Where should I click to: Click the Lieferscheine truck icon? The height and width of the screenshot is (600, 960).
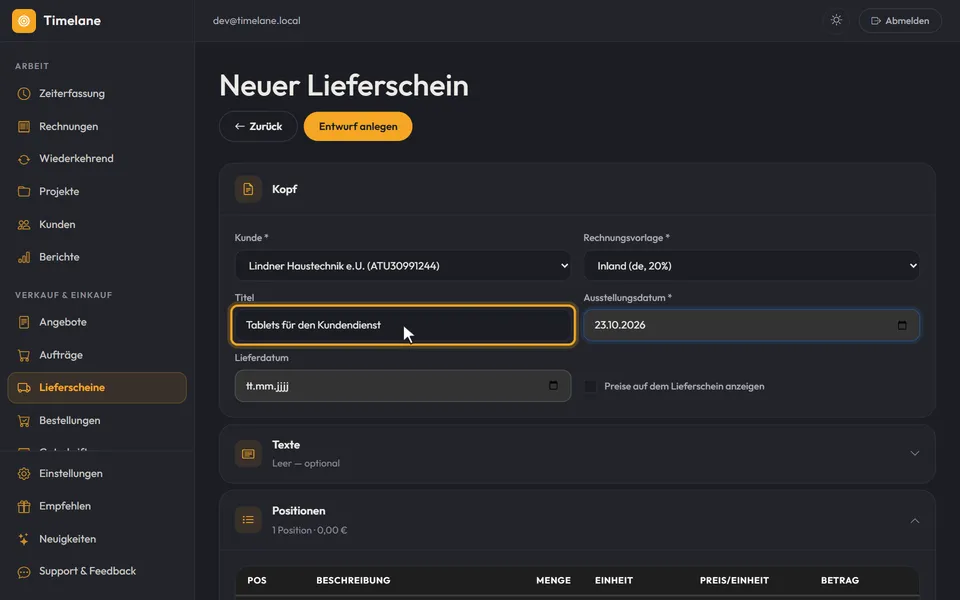[24, 388]
